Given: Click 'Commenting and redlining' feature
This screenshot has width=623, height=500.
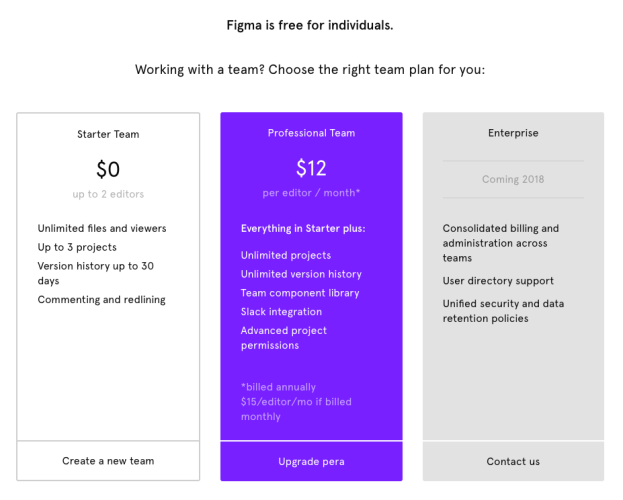Looking at the screenshot, I should 102,300.
